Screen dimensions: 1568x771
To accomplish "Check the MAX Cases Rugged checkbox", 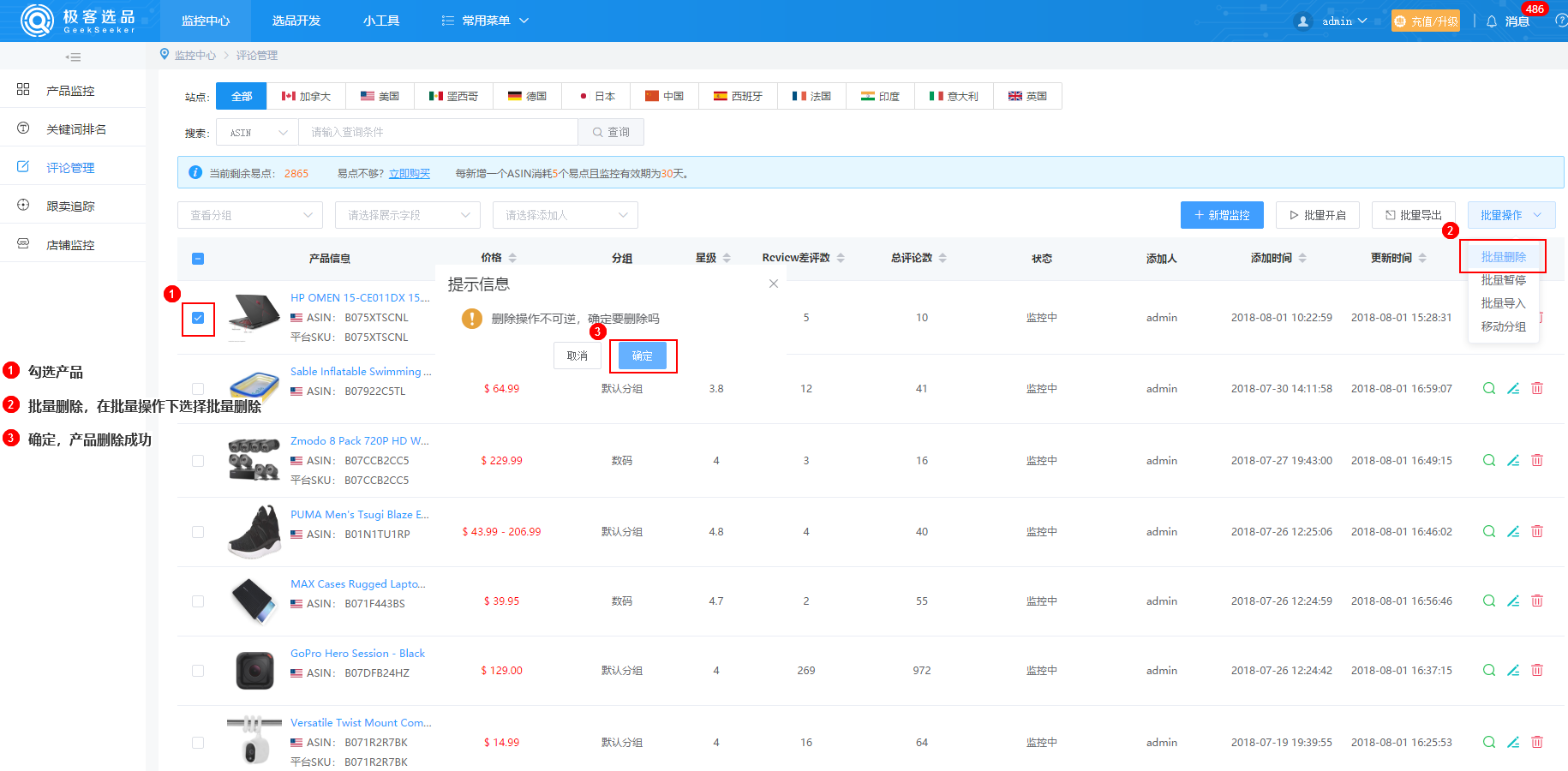I will [x=198, y=601].
